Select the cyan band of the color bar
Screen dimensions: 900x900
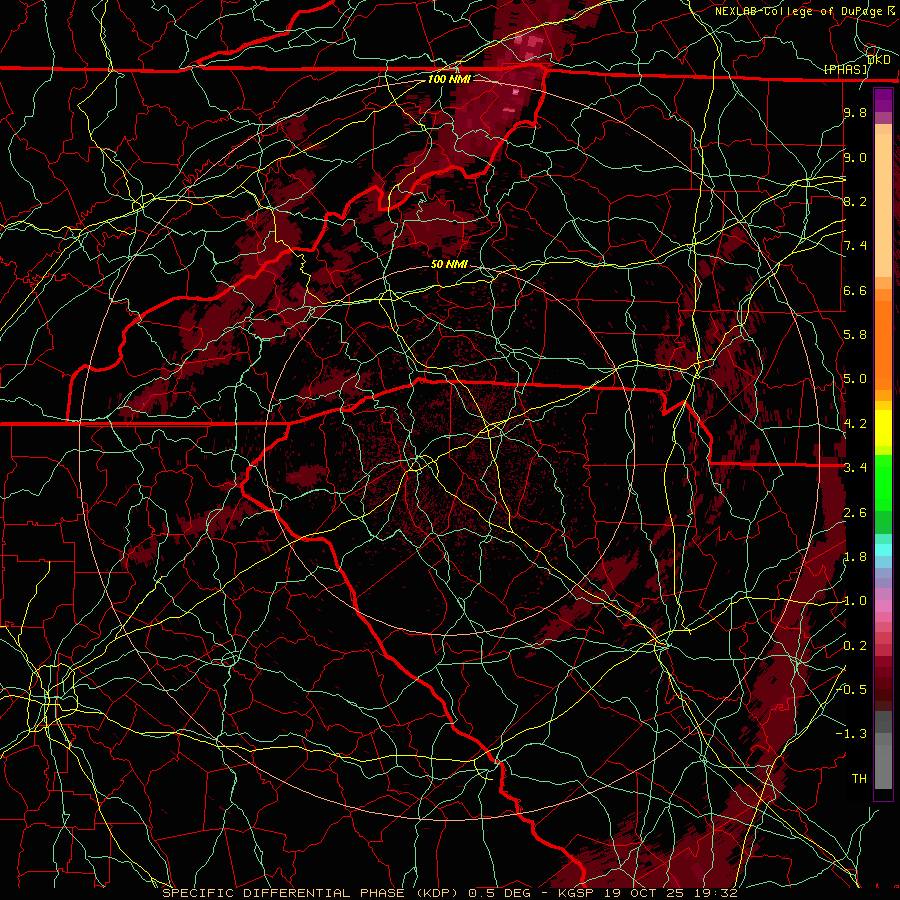point(883,549)
